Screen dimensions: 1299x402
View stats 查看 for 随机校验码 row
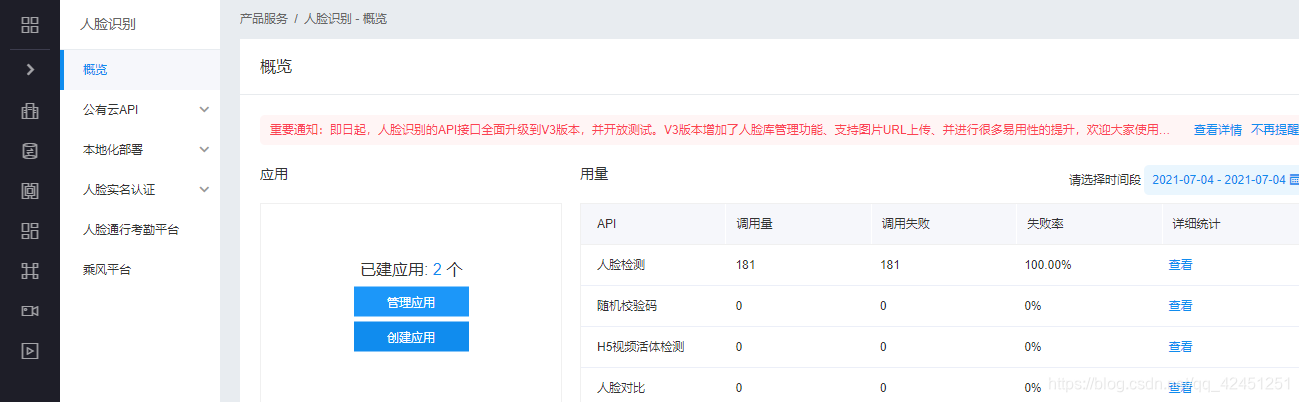(1180, 306)
